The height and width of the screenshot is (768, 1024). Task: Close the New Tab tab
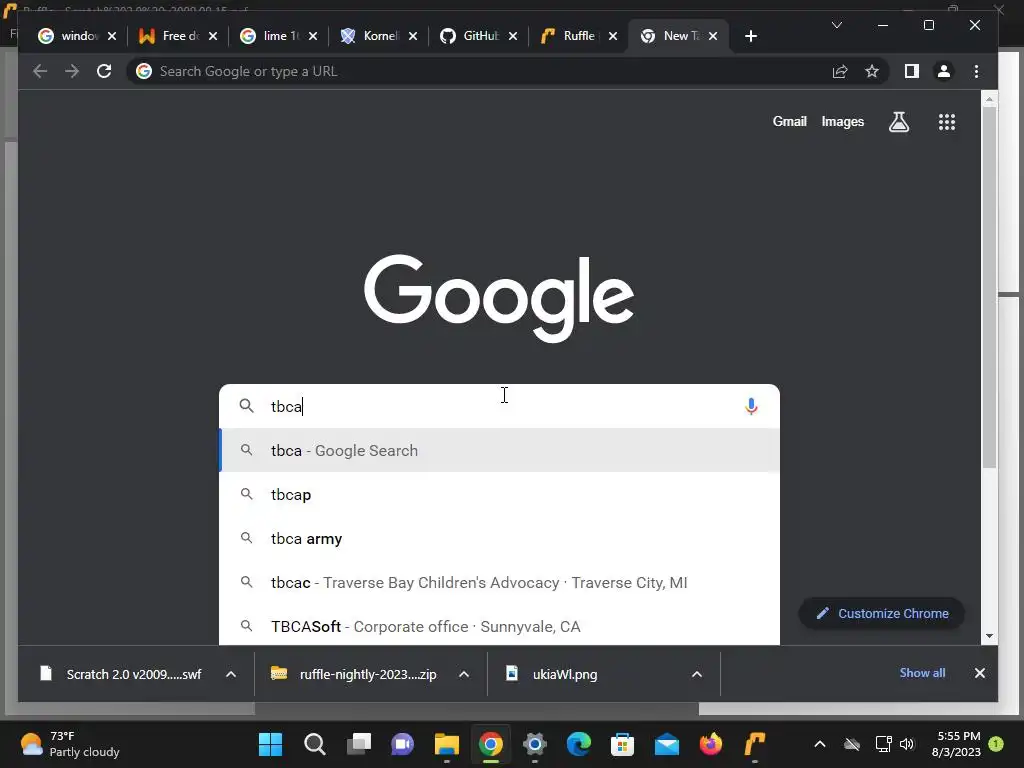[x=713, y=36]
